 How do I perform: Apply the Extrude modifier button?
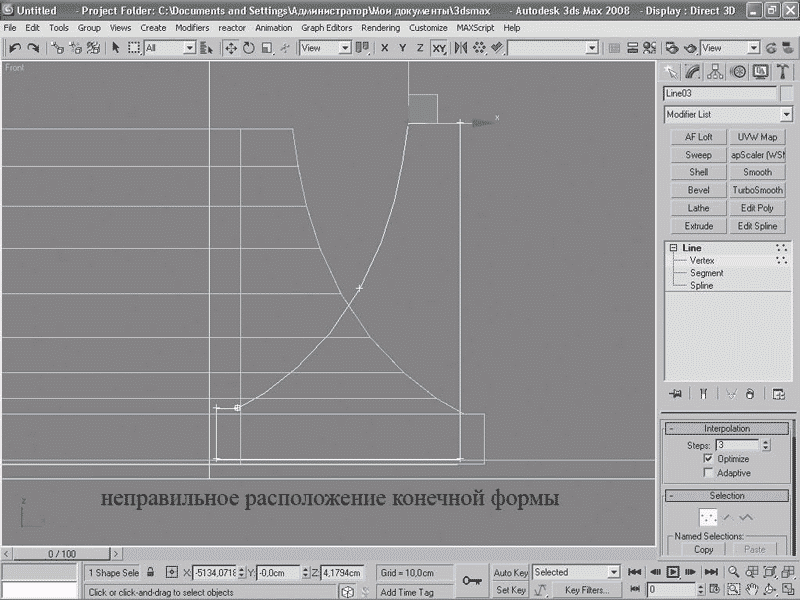698,226
